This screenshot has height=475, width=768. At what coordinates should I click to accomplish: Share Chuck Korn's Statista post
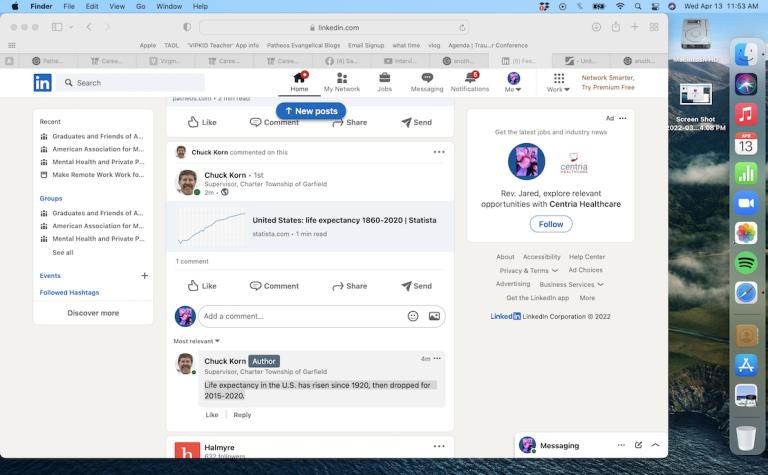(x=350, y=286)
